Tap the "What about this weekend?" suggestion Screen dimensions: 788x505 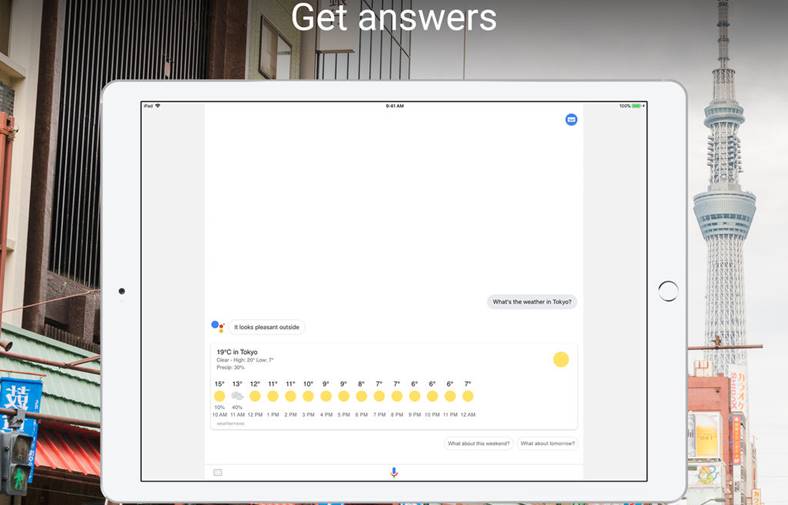478,444
